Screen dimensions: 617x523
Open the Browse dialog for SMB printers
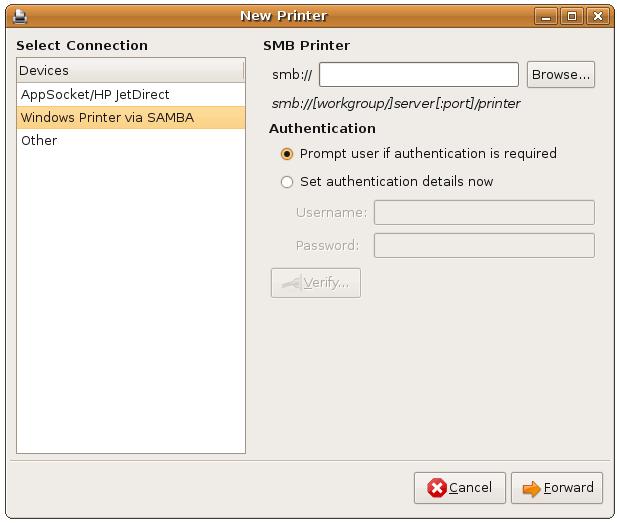560,75
